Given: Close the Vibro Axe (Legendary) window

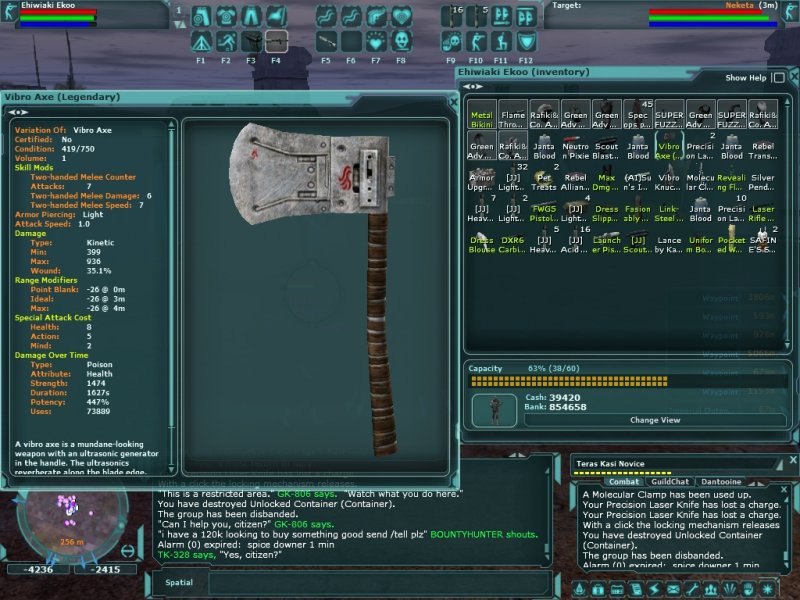Looking at the screenshot, I should [x=454, y=102].
